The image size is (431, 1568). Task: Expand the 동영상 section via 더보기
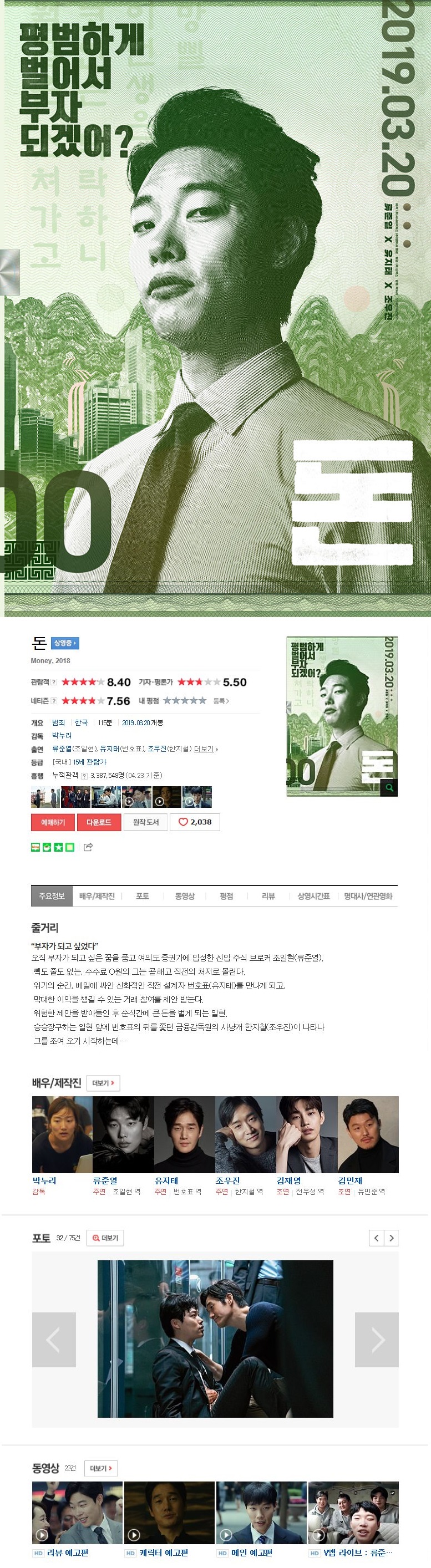tap(101, 1468)
